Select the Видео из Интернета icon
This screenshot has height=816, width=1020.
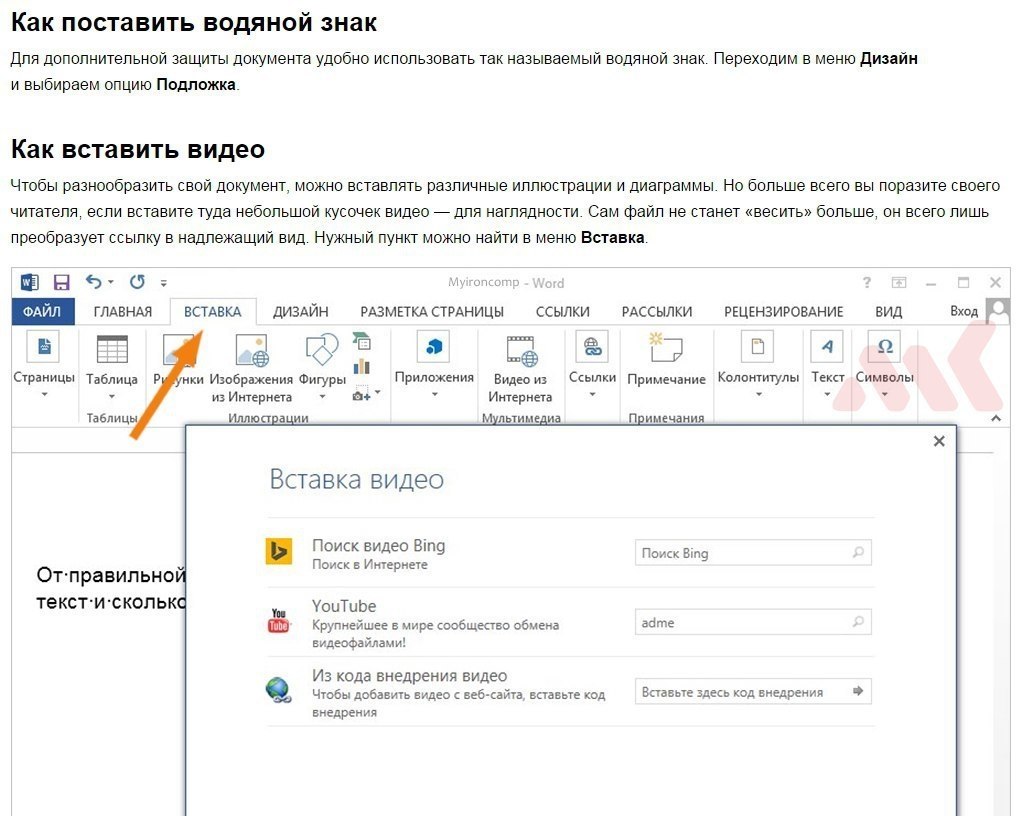pos(520,351)
